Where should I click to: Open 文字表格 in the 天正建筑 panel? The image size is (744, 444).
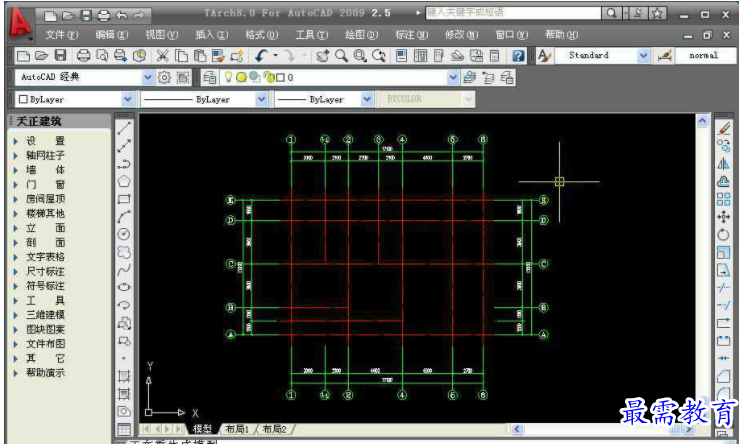(x=46, y=257)
